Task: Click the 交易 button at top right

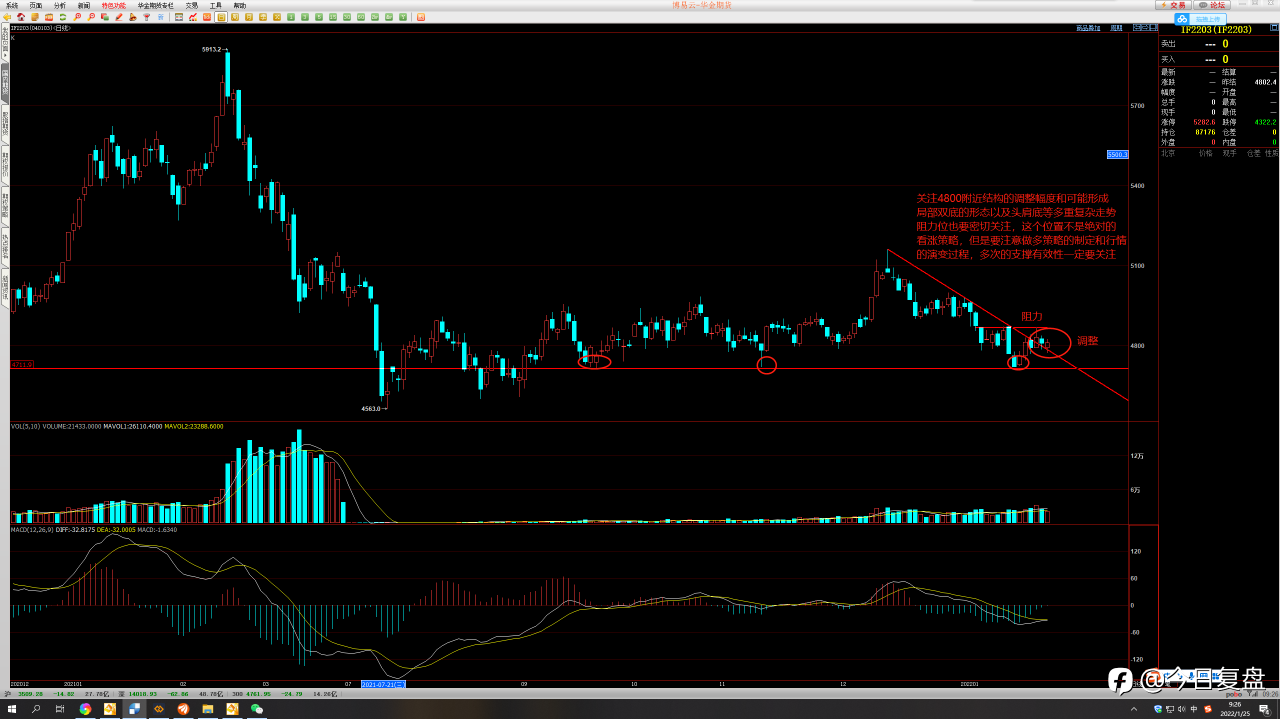Action: click(x=1173, y=5)
